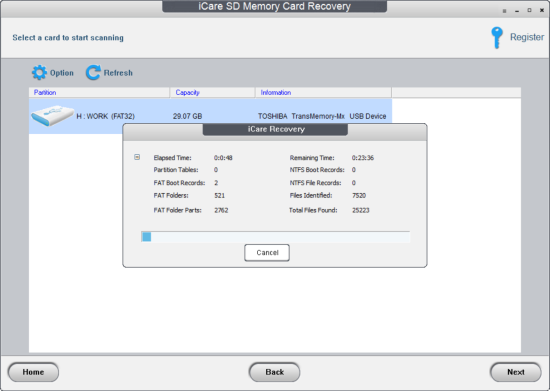Click the scan progress bar
The width and height of the screenshot is (550, 391).
tap(275, 237)
